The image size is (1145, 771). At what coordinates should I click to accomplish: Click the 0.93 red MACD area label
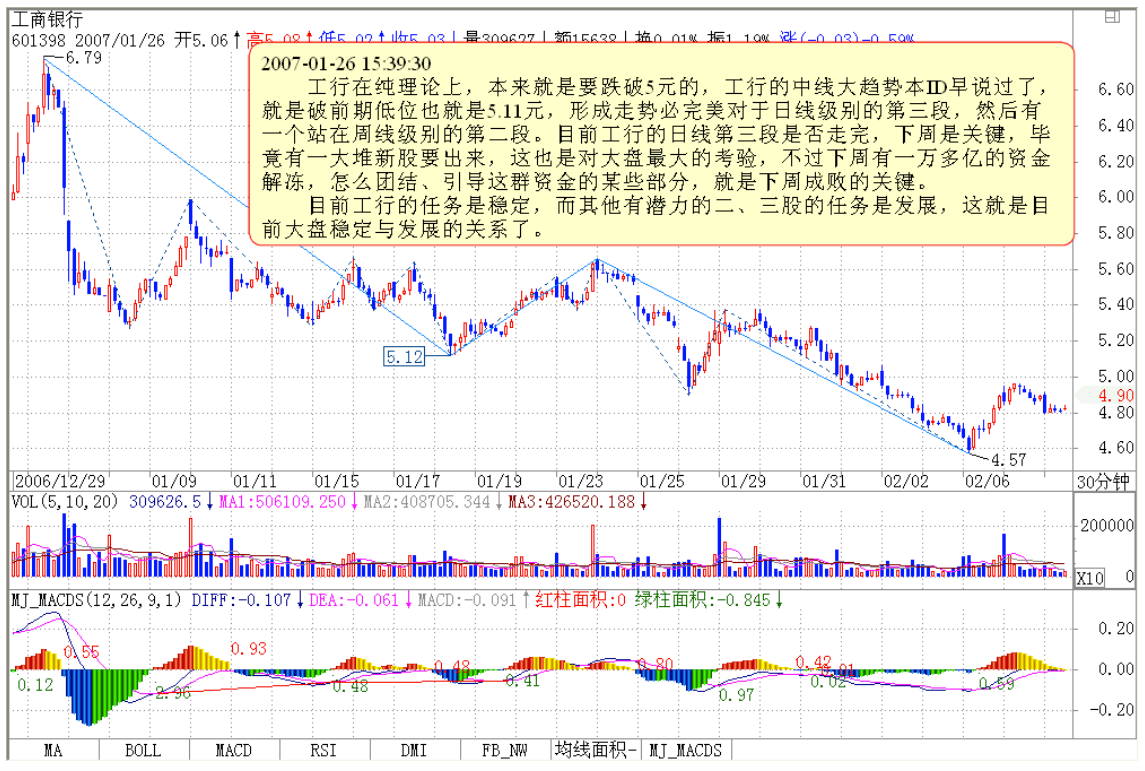tap(249, 648)
